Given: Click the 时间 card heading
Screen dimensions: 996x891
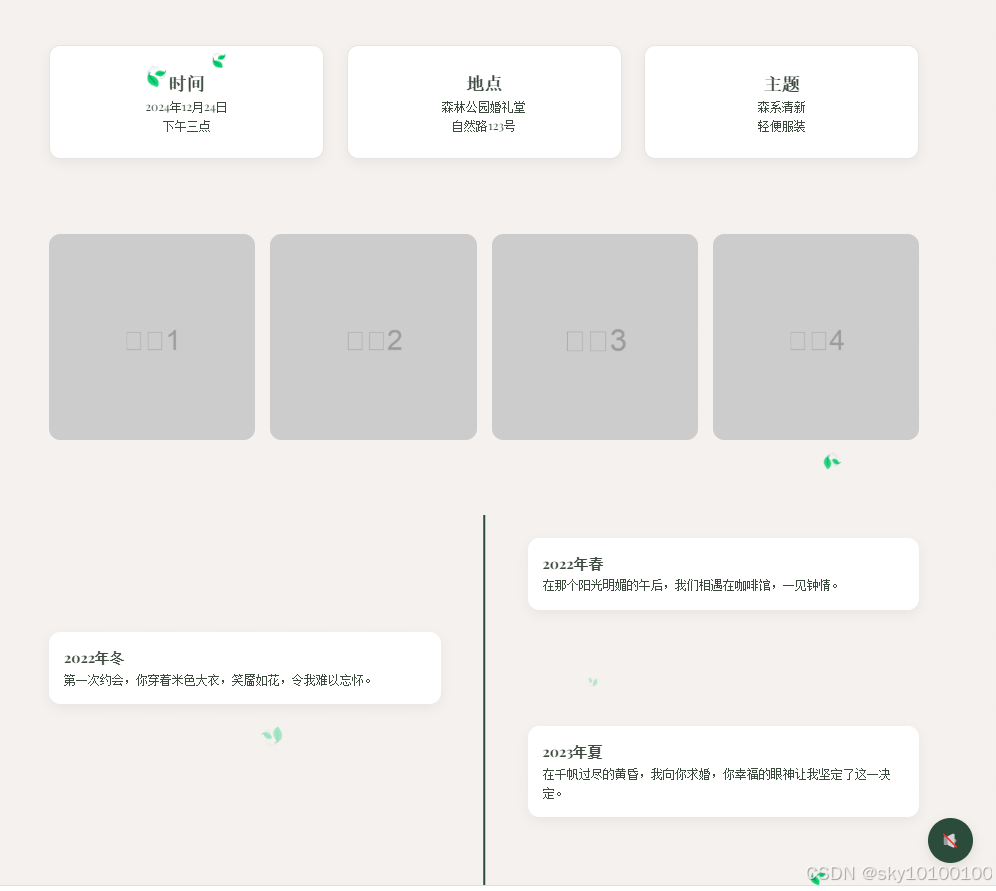Looking at the screenshot, I should click(187, 83).
